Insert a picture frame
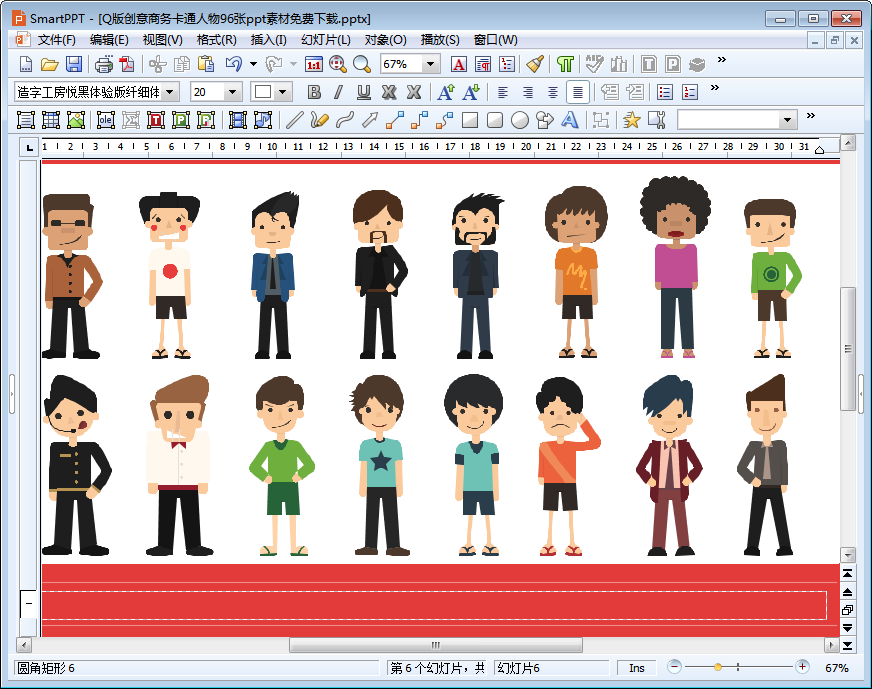Viewport: 872px width, 689px height. click(x=76, y=120)
